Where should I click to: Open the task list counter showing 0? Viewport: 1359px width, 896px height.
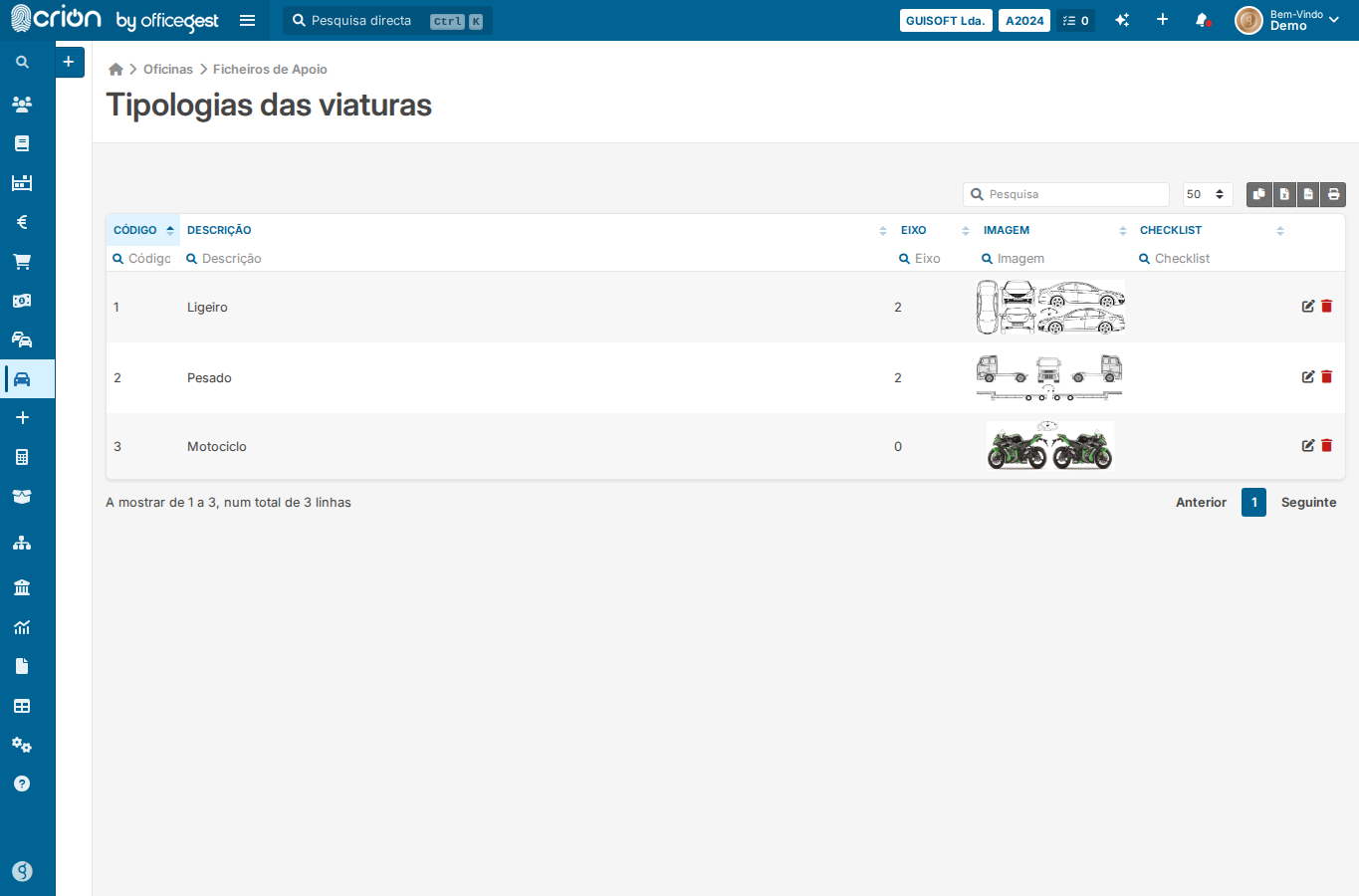(x=1076, y=20)
